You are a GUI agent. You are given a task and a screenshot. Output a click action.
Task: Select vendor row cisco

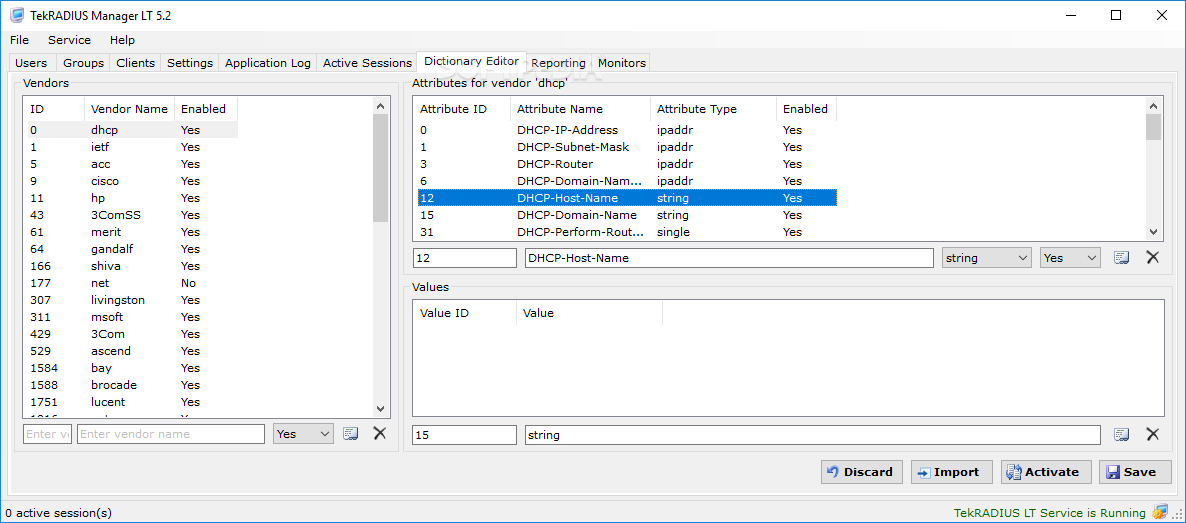(x=132, y=181)
